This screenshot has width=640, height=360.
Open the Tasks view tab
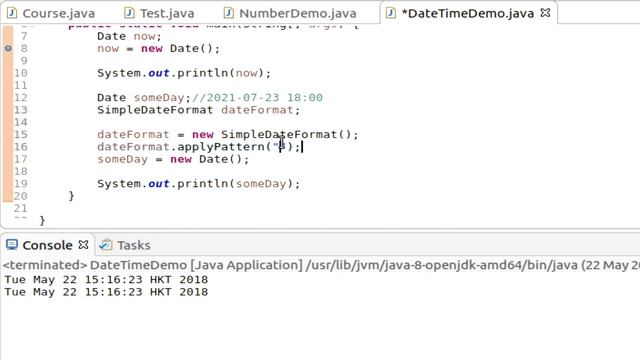[134, 245]
